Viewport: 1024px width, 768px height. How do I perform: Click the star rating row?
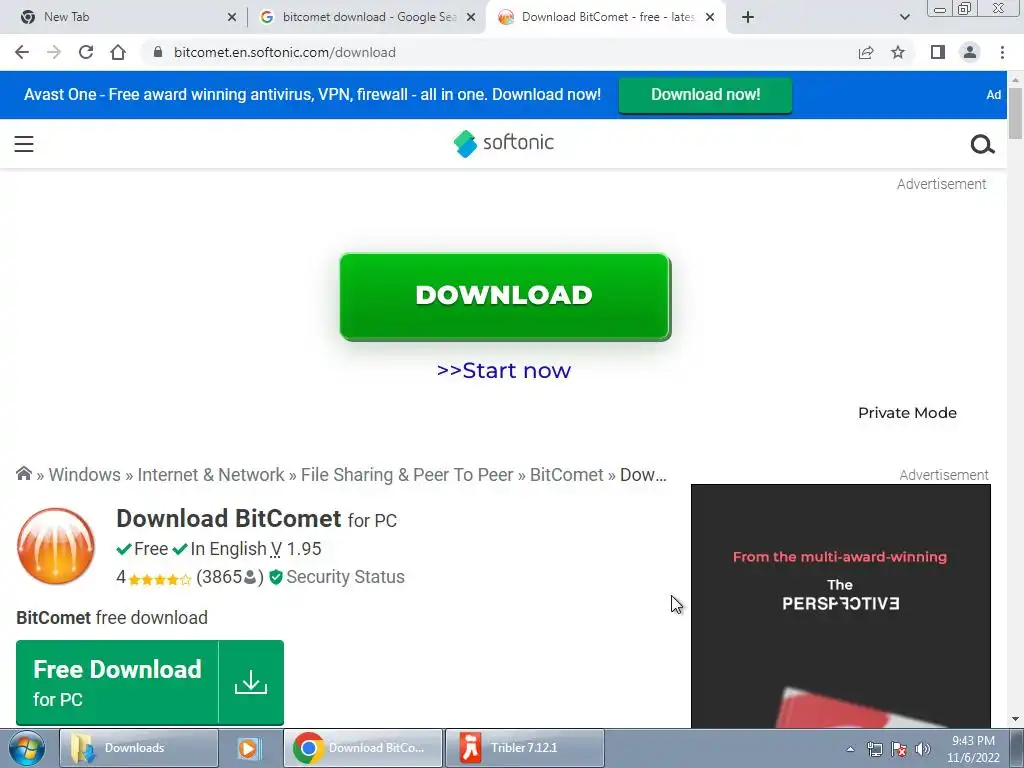(160, 579)
